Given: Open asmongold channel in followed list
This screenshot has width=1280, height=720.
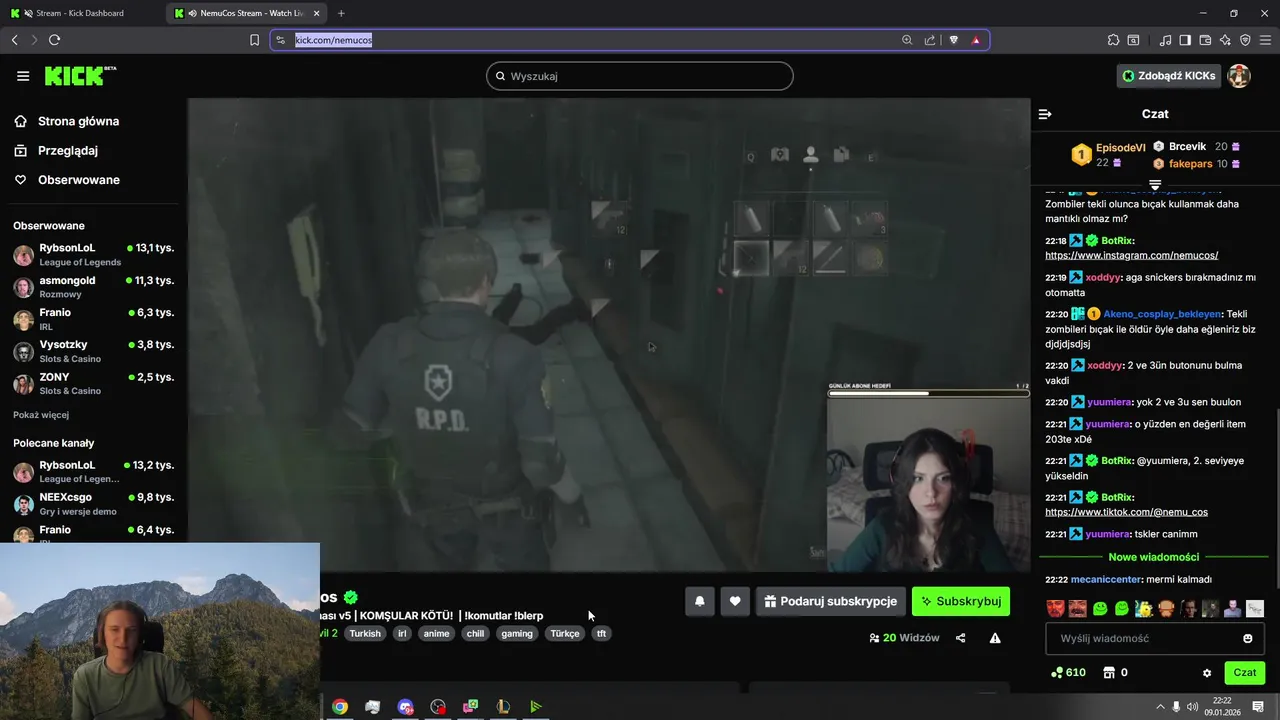Looking at the screenshot, I should [94, 287].
